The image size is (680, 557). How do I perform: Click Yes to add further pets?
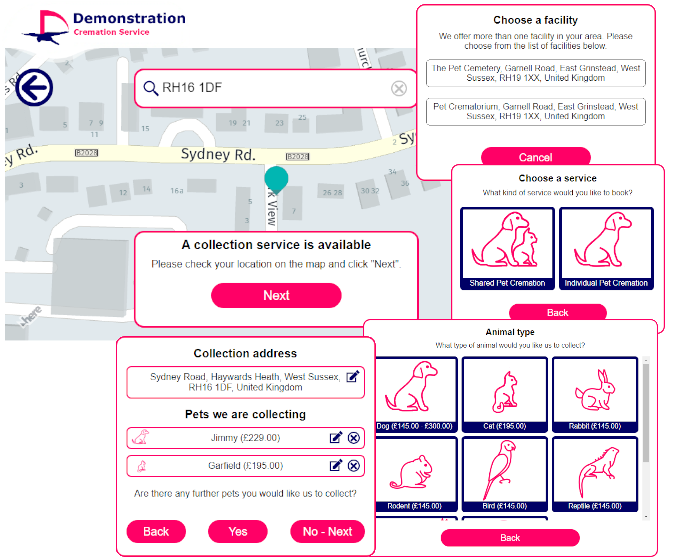[x=238, y=531]
